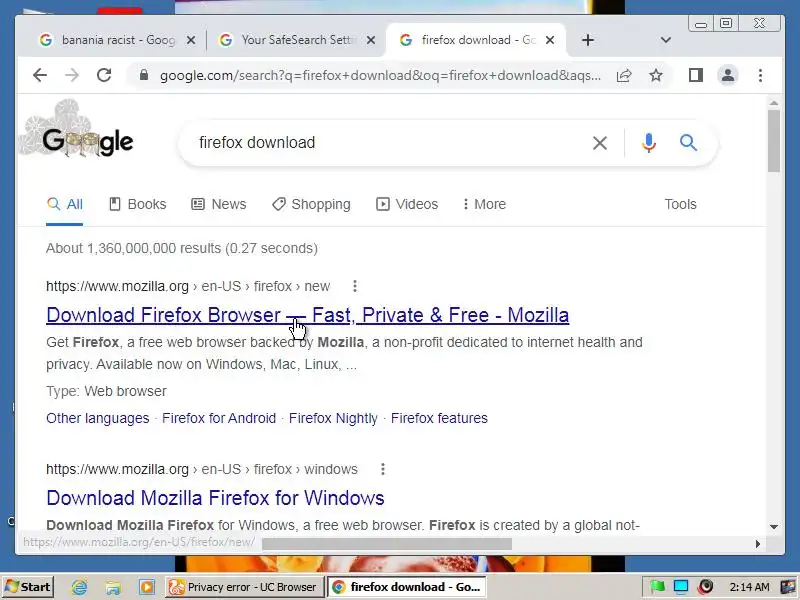Open the Chrome side panel
This screenshot has height=600, width=800.
696,76
